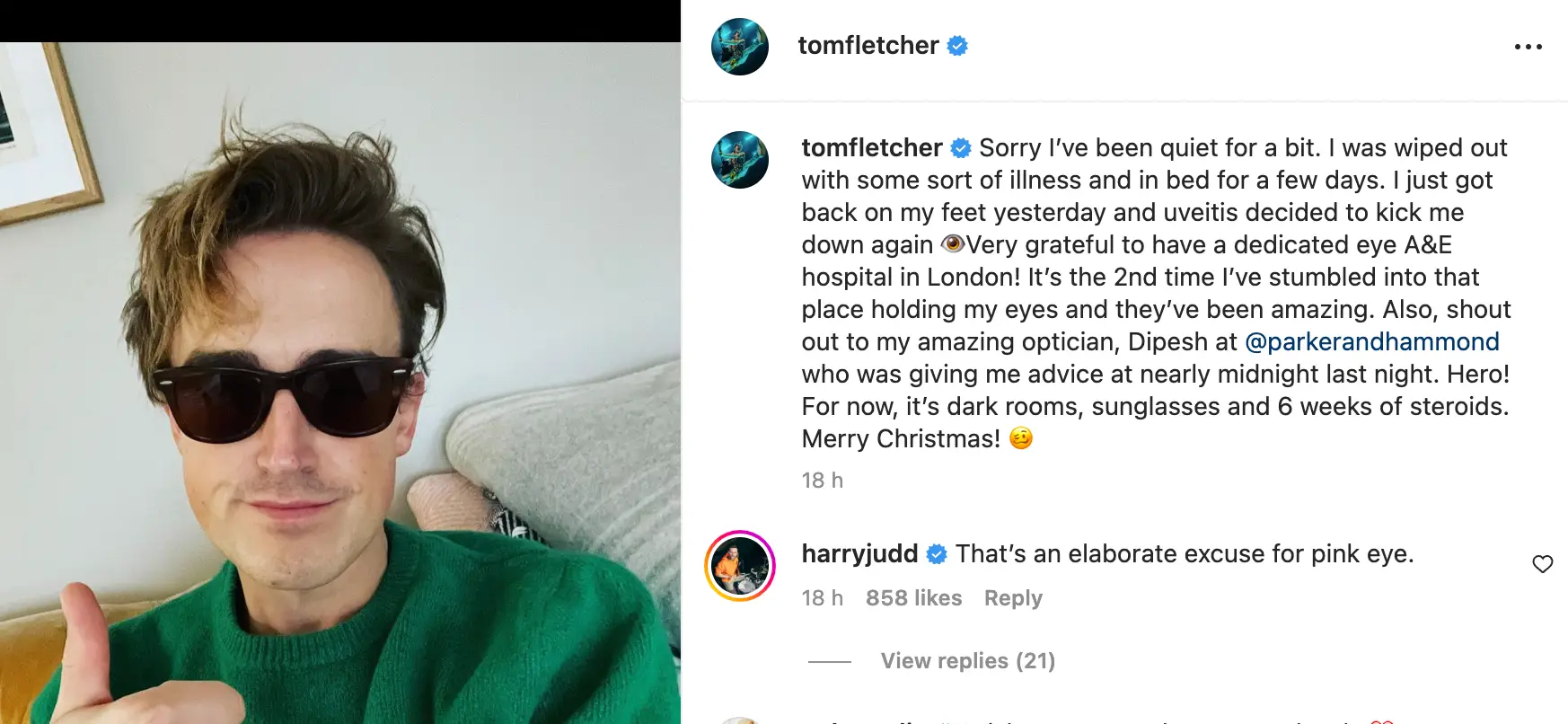Select the harryjudd username label
Screen dimensions: 1568x724
tap(859, 554)
